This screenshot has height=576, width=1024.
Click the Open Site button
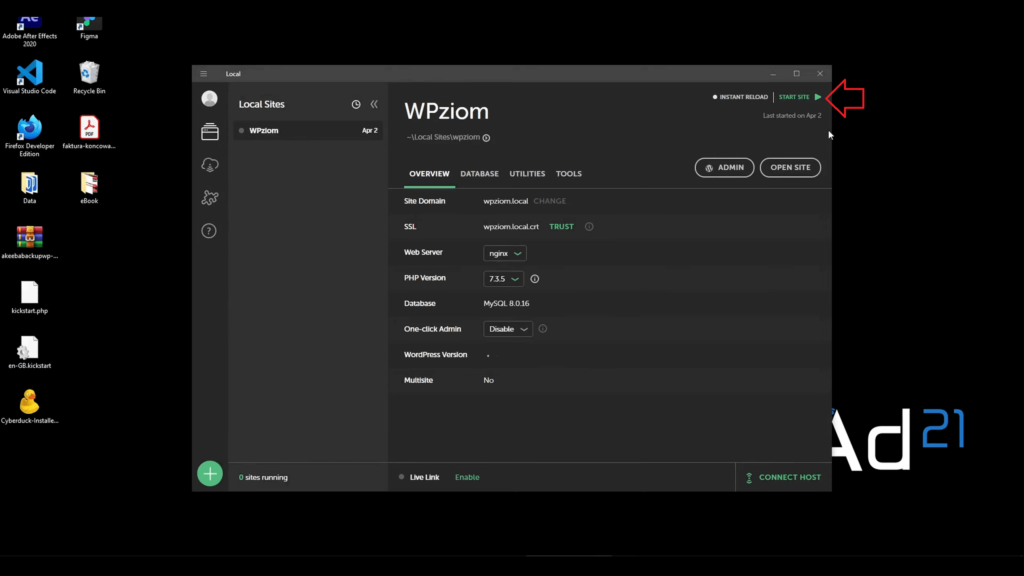(x=790, y=168)
